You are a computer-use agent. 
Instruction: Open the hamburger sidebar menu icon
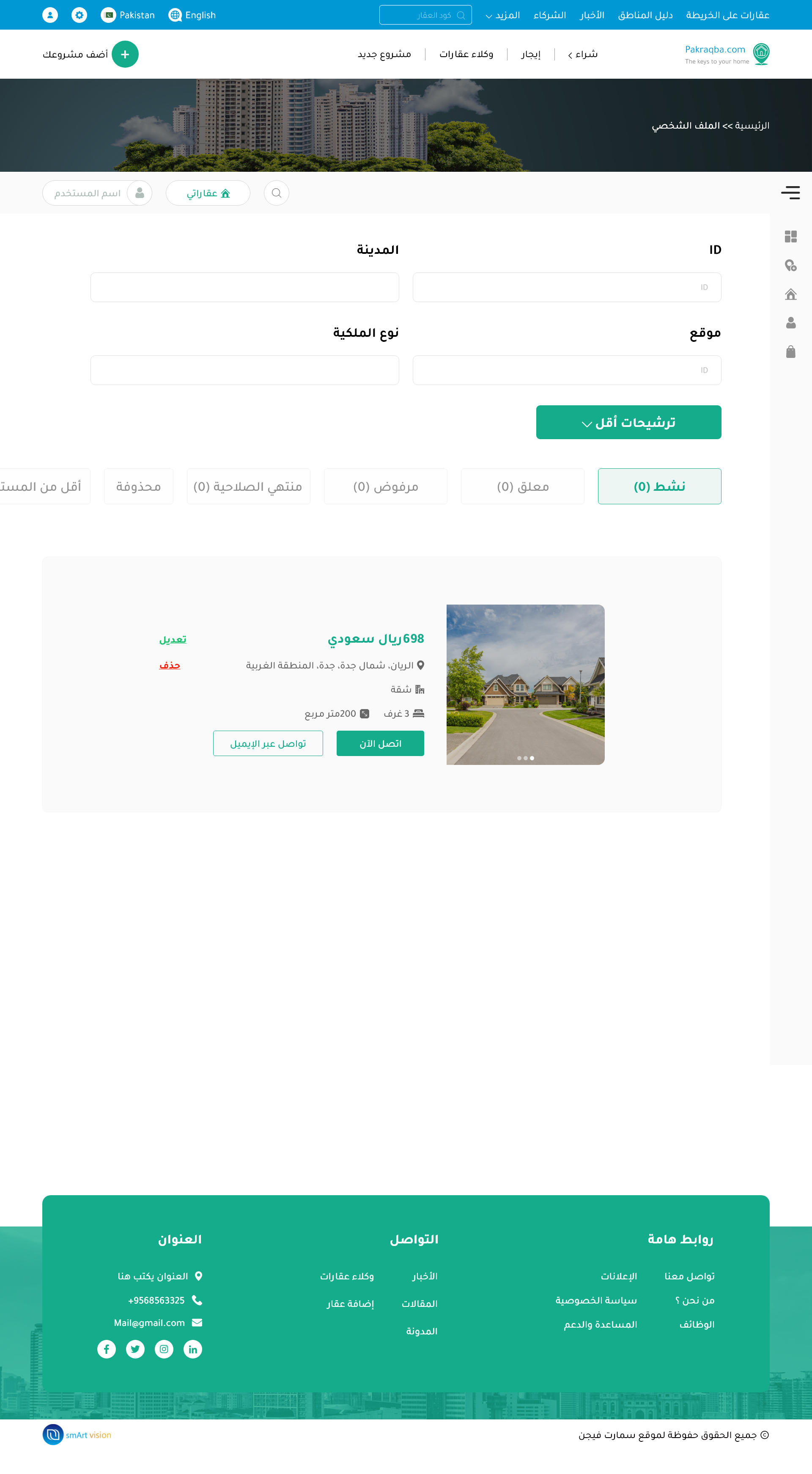click(790, 193)
